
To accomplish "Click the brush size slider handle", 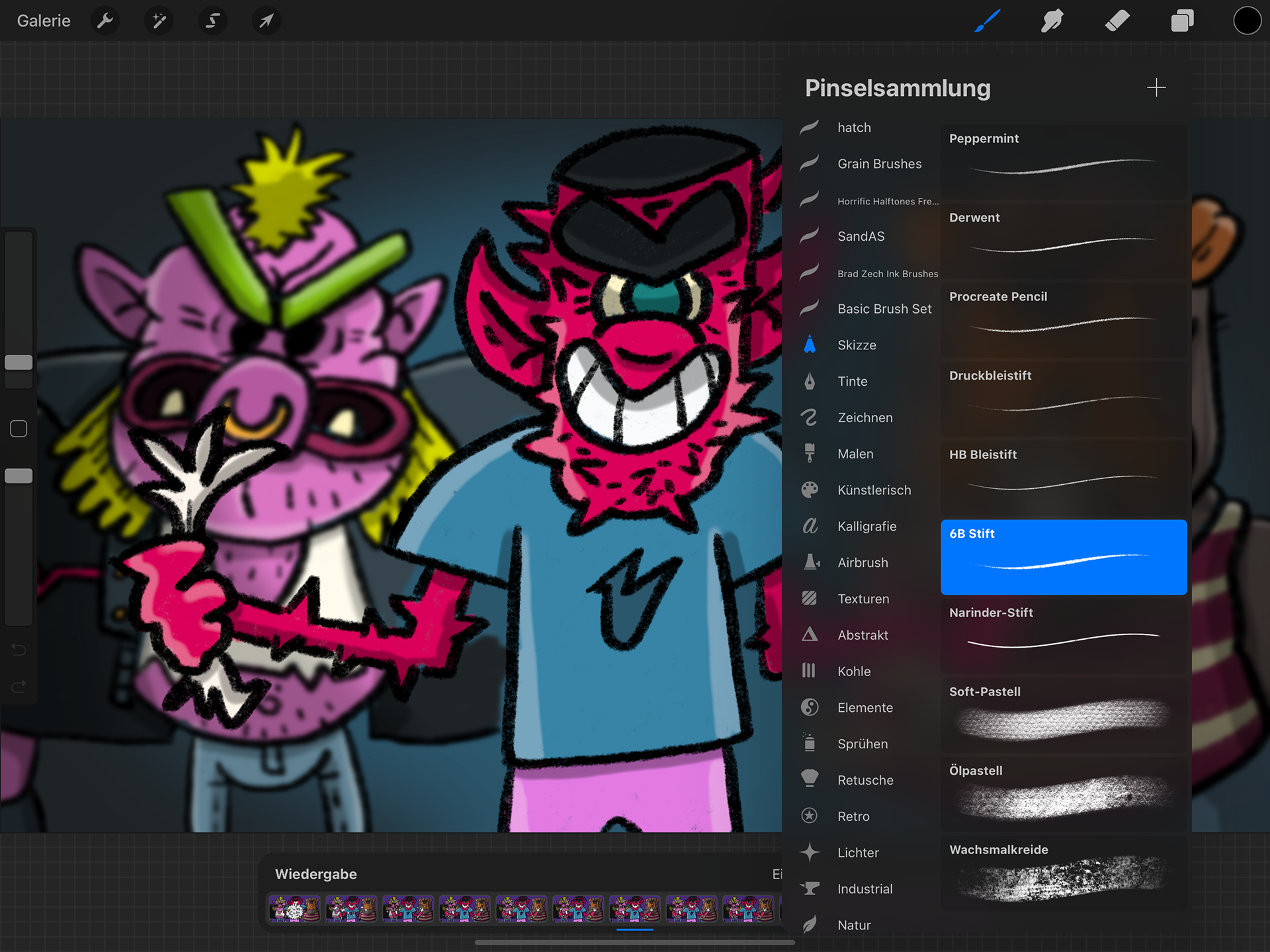I will pyautogui.click(x=19, y=363).
